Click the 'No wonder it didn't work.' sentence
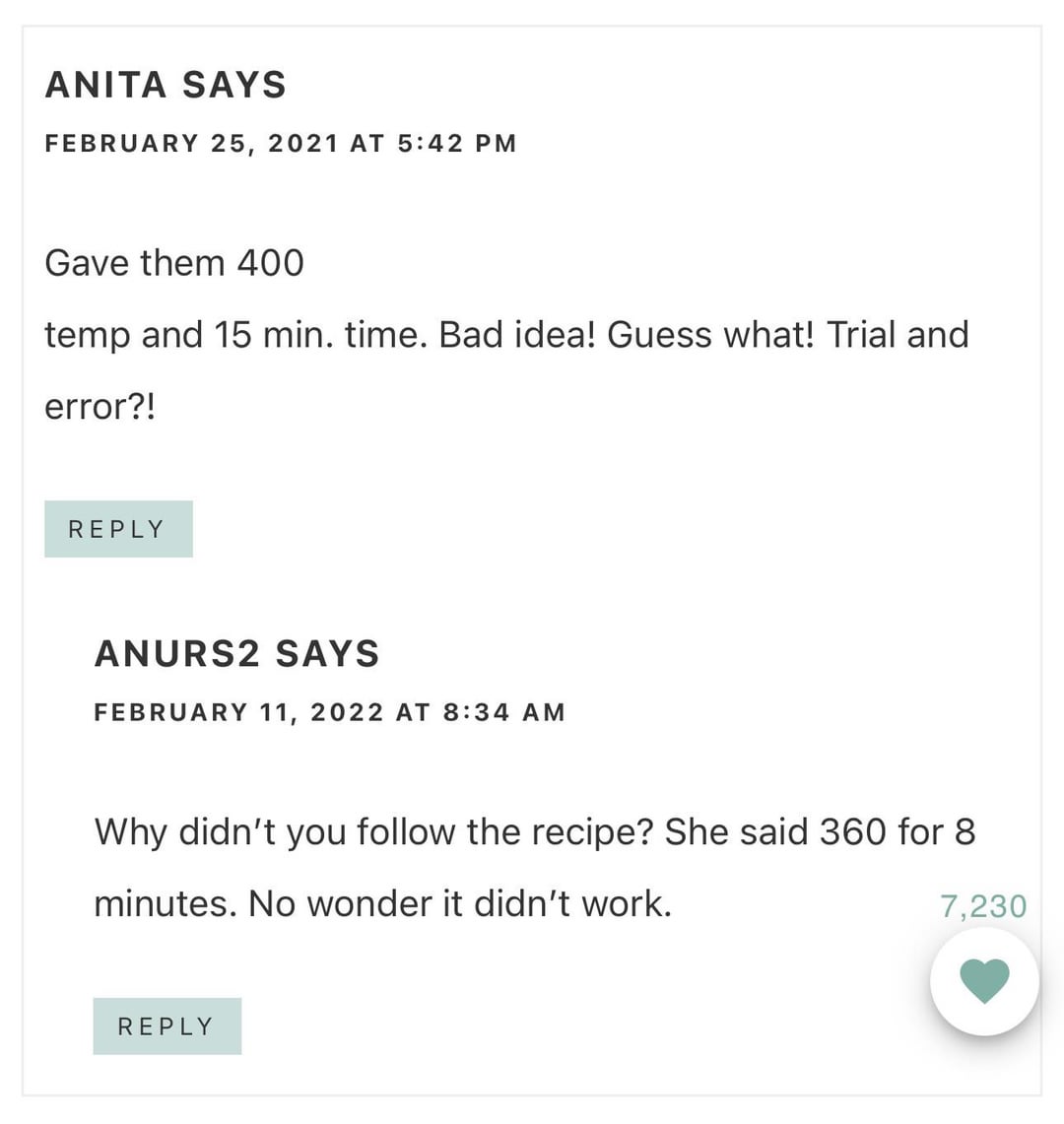The height and width of the screenshot is (1124, 1064). pos(460,903)
